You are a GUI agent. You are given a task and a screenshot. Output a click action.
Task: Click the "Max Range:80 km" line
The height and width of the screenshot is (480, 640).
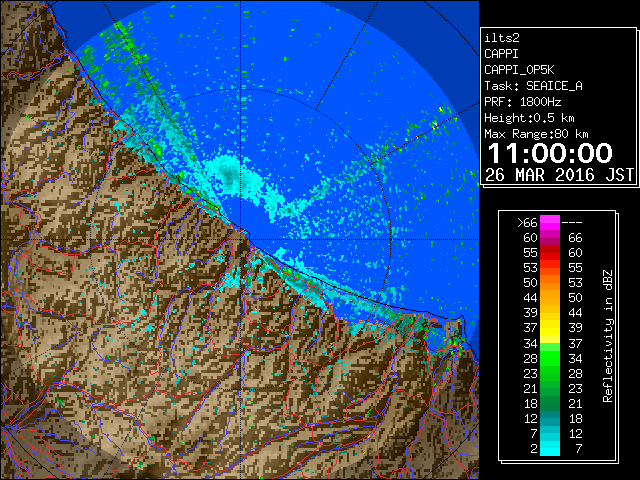pyautogui.click(x=536, y=134)
